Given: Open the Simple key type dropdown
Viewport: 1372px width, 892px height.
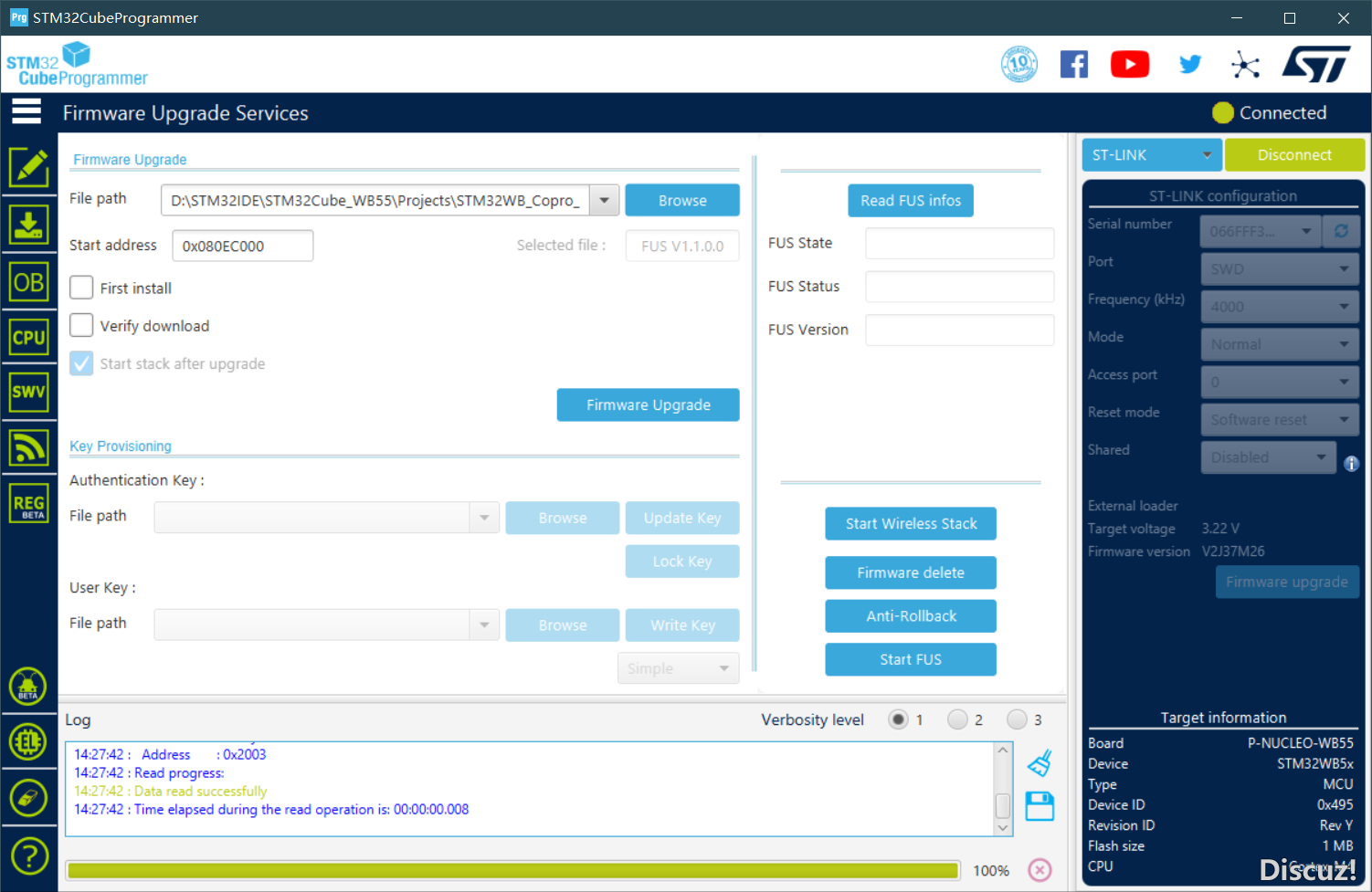Looking at the screenshot, I should pos(679,668).
